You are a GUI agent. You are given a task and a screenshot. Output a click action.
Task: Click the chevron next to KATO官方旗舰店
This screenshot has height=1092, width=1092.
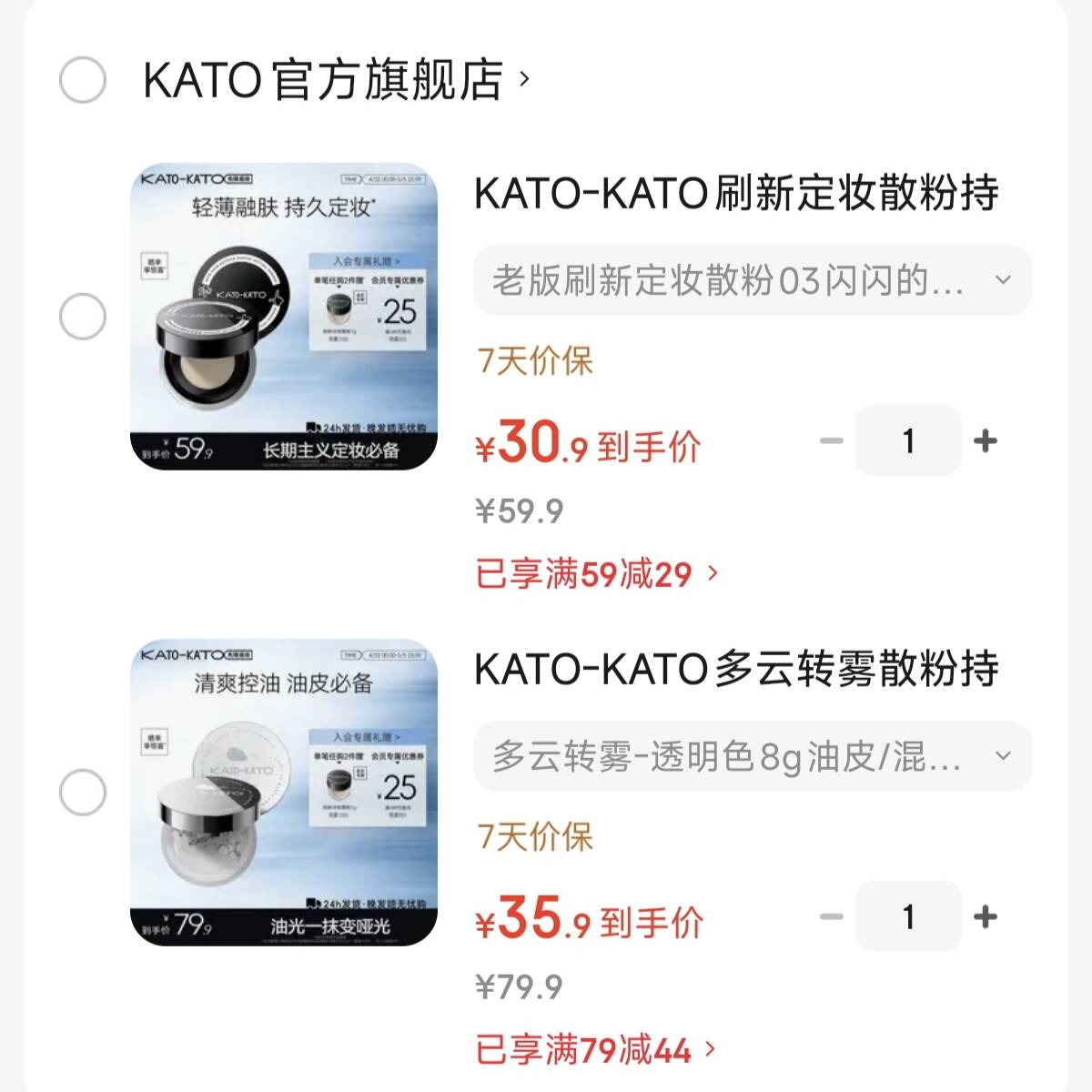523,79
